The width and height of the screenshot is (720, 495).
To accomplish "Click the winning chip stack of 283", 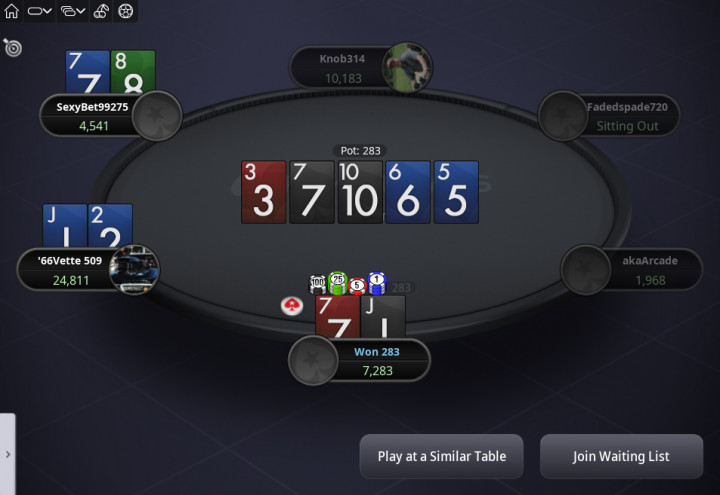I will point(348,283).
